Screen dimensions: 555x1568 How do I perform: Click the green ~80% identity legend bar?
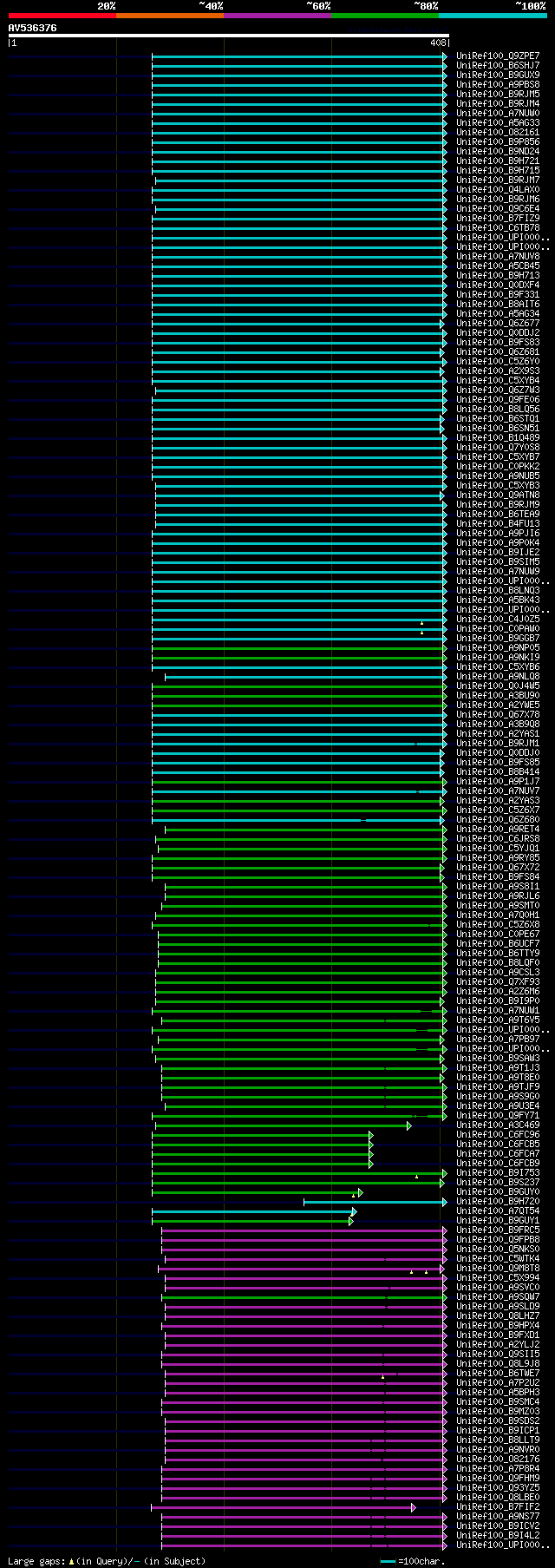point(385,15)
